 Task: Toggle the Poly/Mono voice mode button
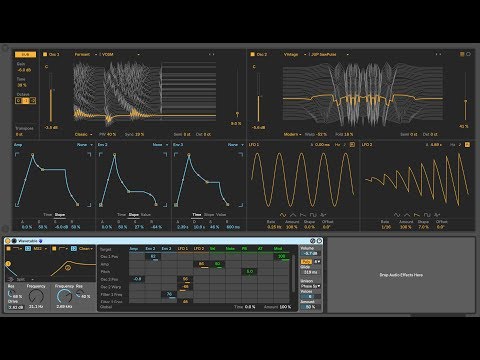[306, 262]
